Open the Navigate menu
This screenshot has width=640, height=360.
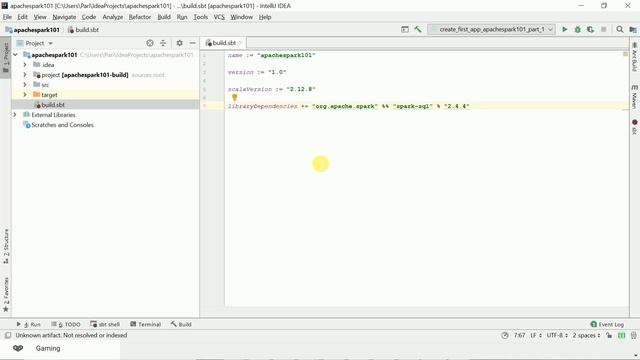(x=64, y=17)
